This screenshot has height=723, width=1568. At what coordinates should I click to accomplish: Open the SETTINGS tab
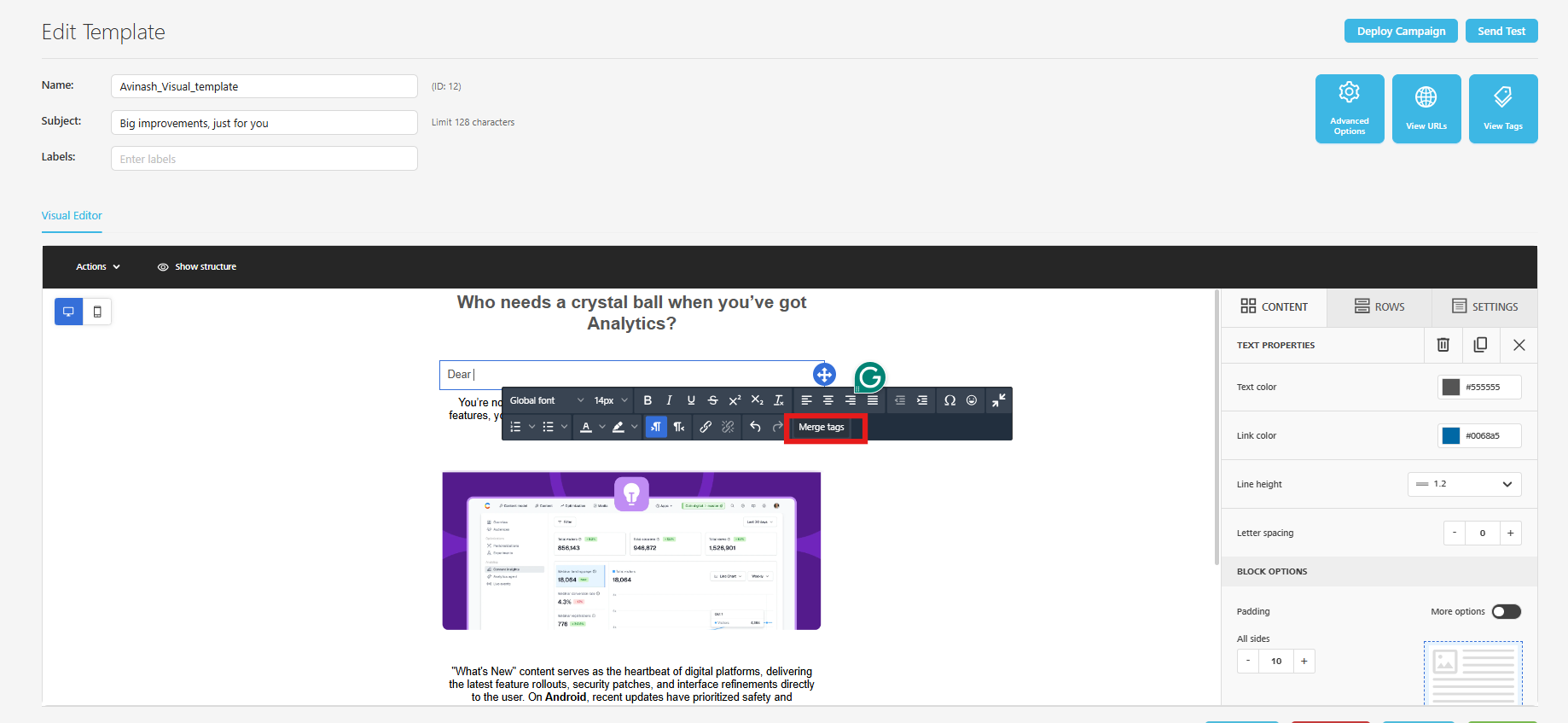(x=1485, y=306)
